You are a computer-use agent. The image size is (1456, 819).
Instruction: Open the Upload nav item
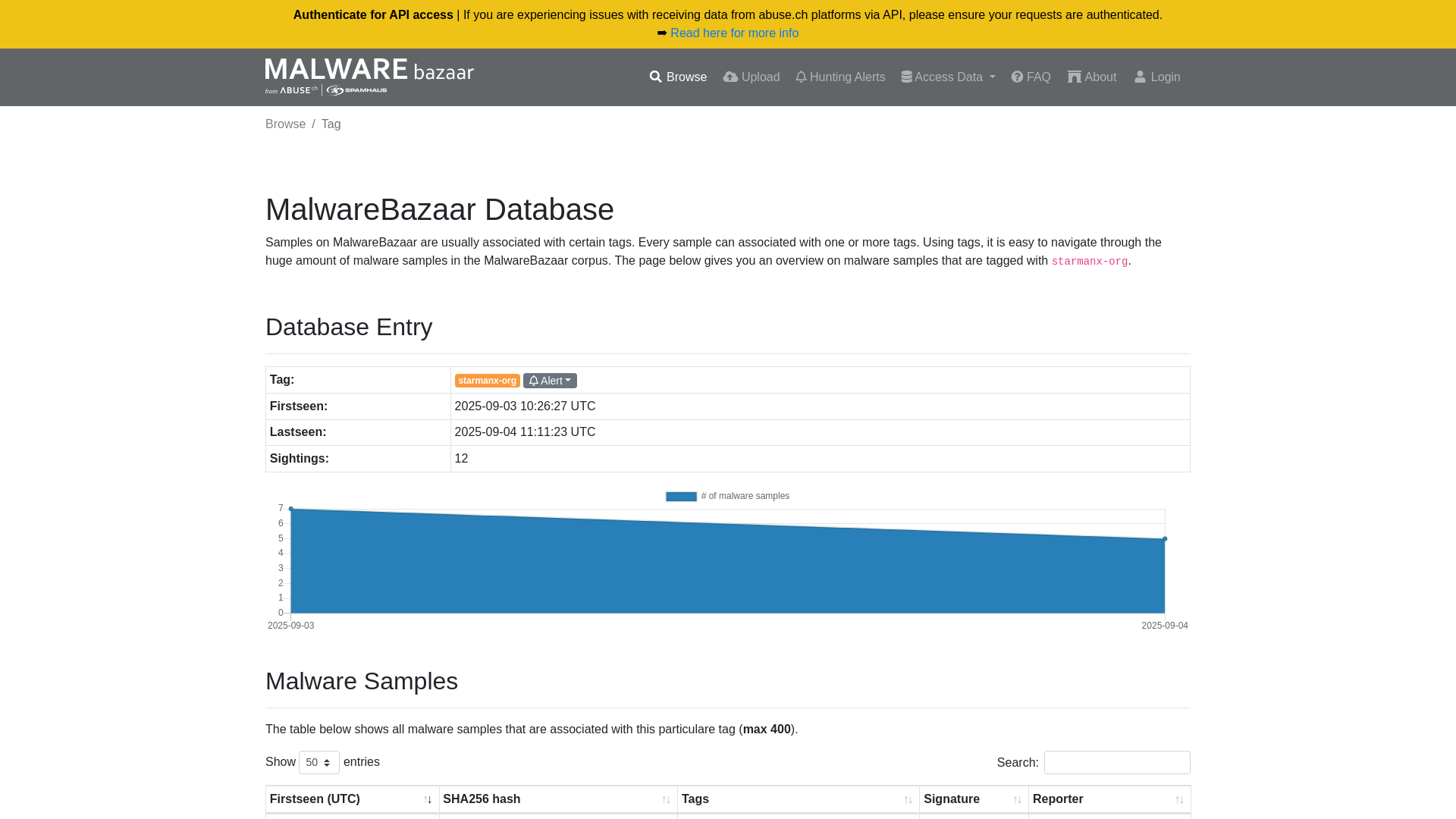751,77
